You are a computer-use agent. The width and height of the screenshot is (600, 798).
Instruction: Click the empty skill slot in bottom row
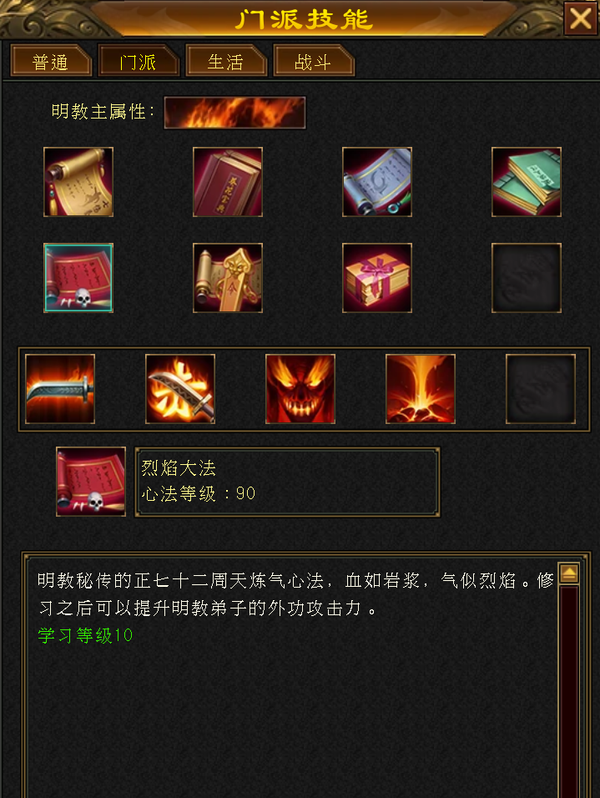pos(540,389)
